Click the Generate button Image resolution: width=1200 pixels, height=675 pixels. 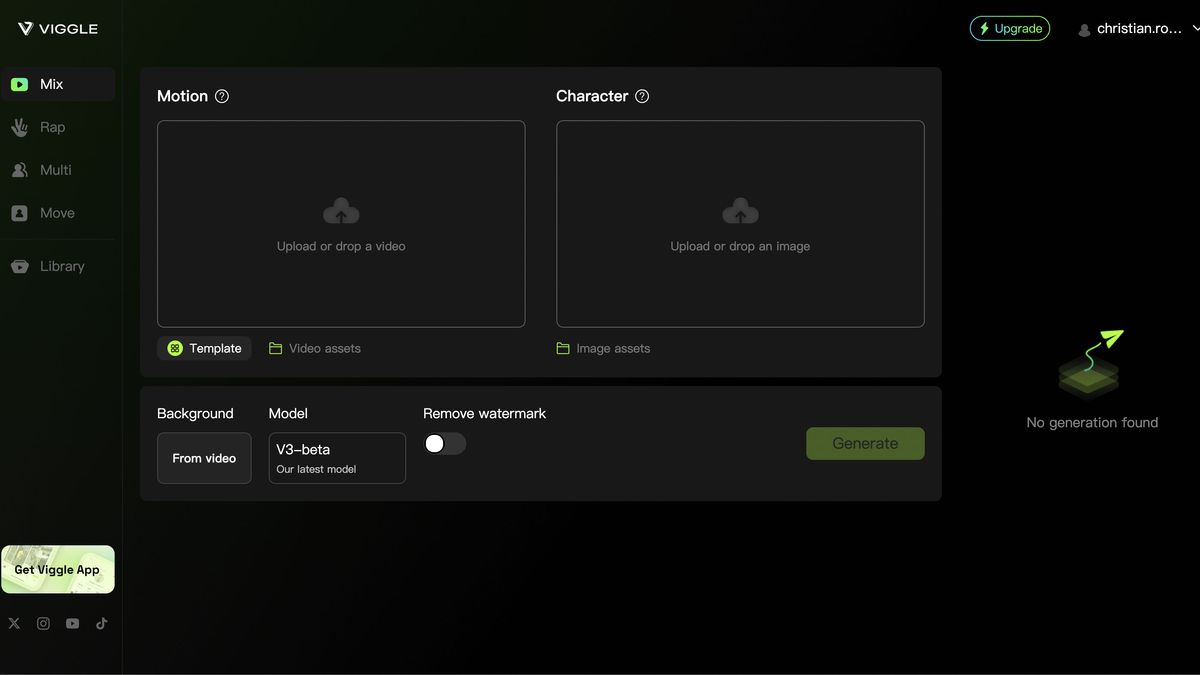point(865,443)
